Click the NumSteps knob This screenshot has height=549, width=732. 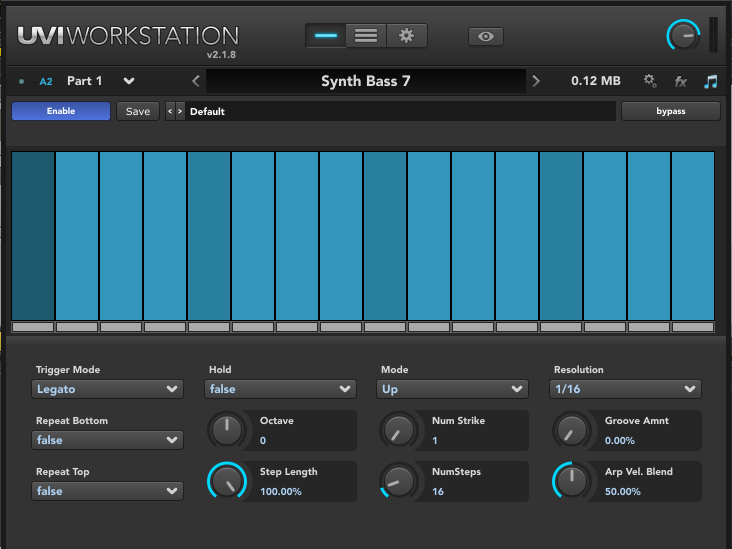pos(399,481)
